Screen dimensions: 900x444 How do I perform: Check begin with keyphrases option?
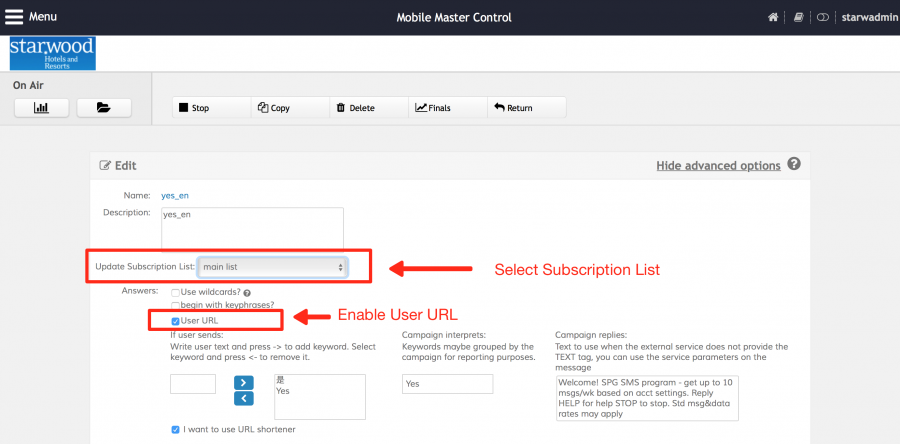[x=176, y=306]
